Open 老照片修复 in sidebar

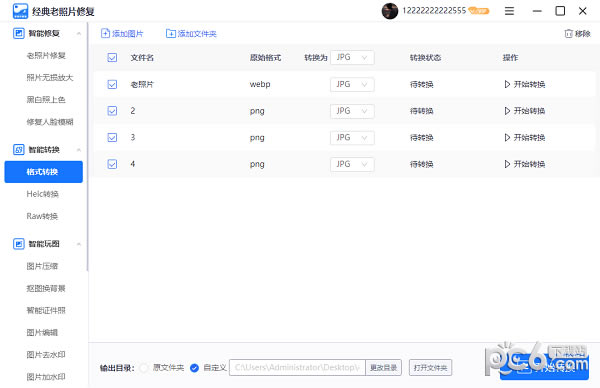[x=46, y=55]
